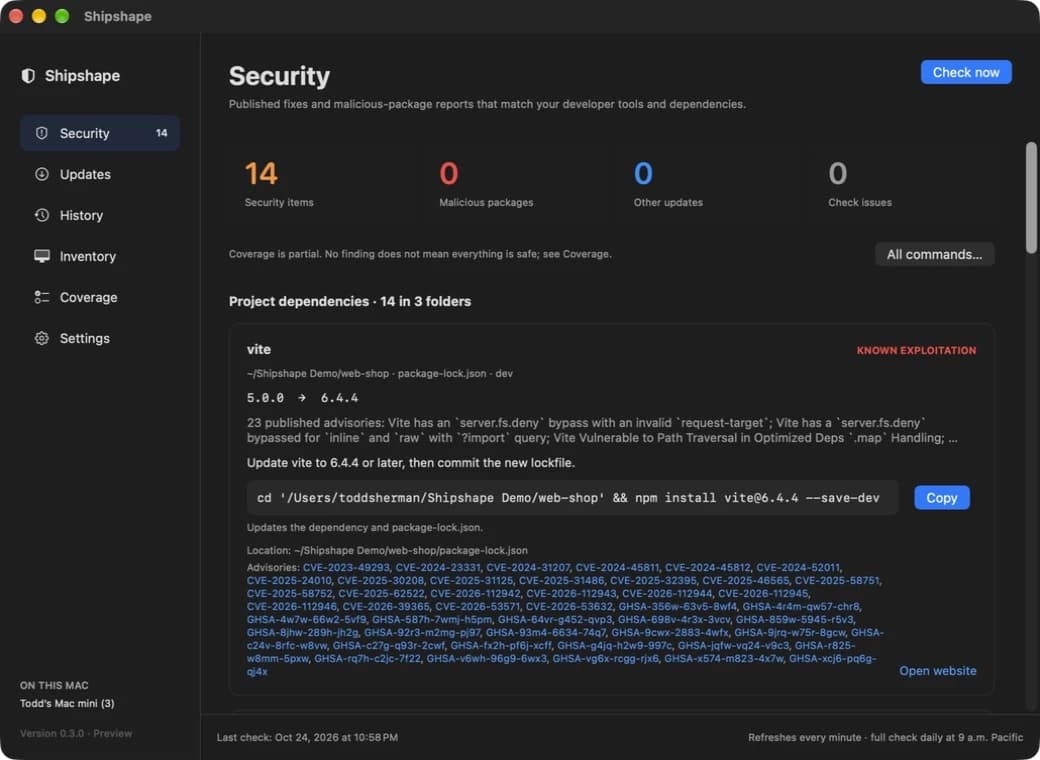This screenshot has width=1040, height=760.
Task: Click the Coverage is partial notice text
Action: tap(420, 254)
